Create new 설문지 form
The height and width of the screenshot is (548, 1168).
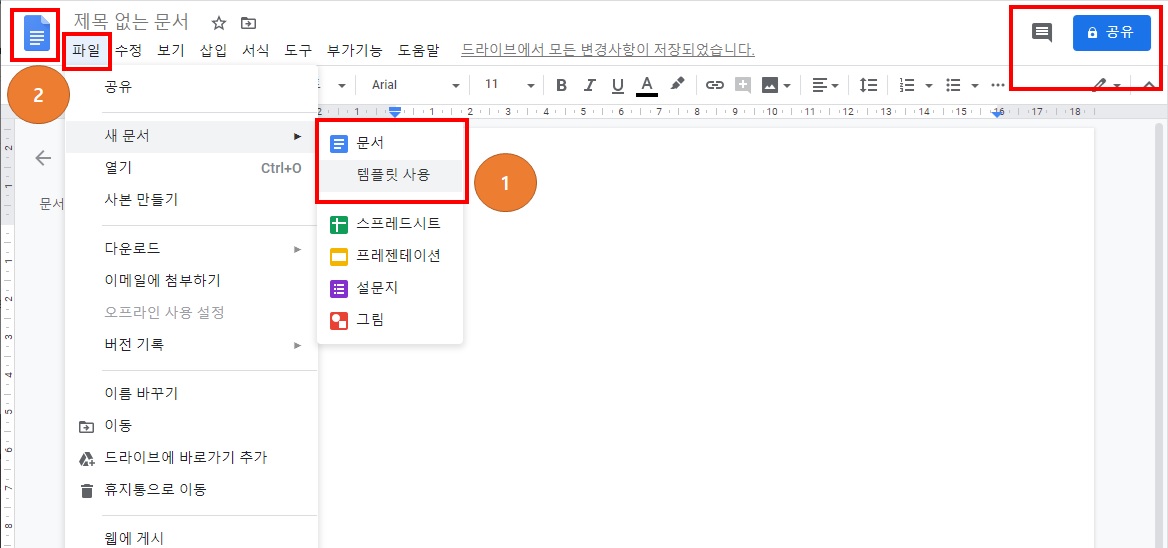click(x=390, y=288)
